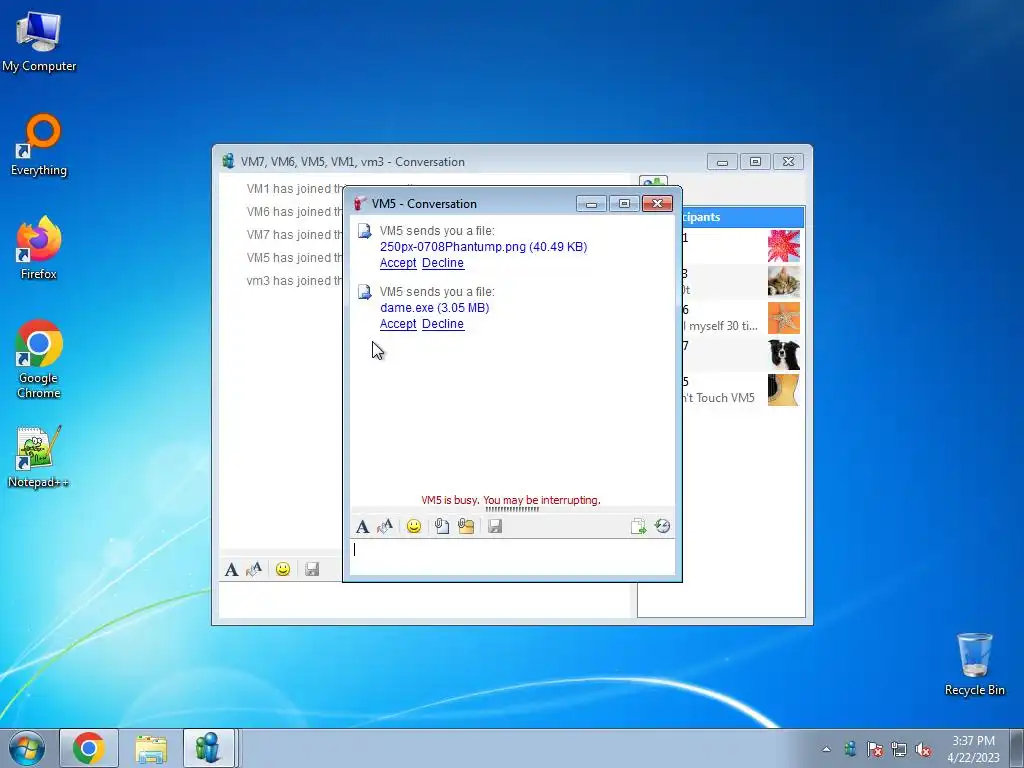Screen dimensions: 1024x768
Task: Click the VM5 conversation message input box
Action: (513, 557)
